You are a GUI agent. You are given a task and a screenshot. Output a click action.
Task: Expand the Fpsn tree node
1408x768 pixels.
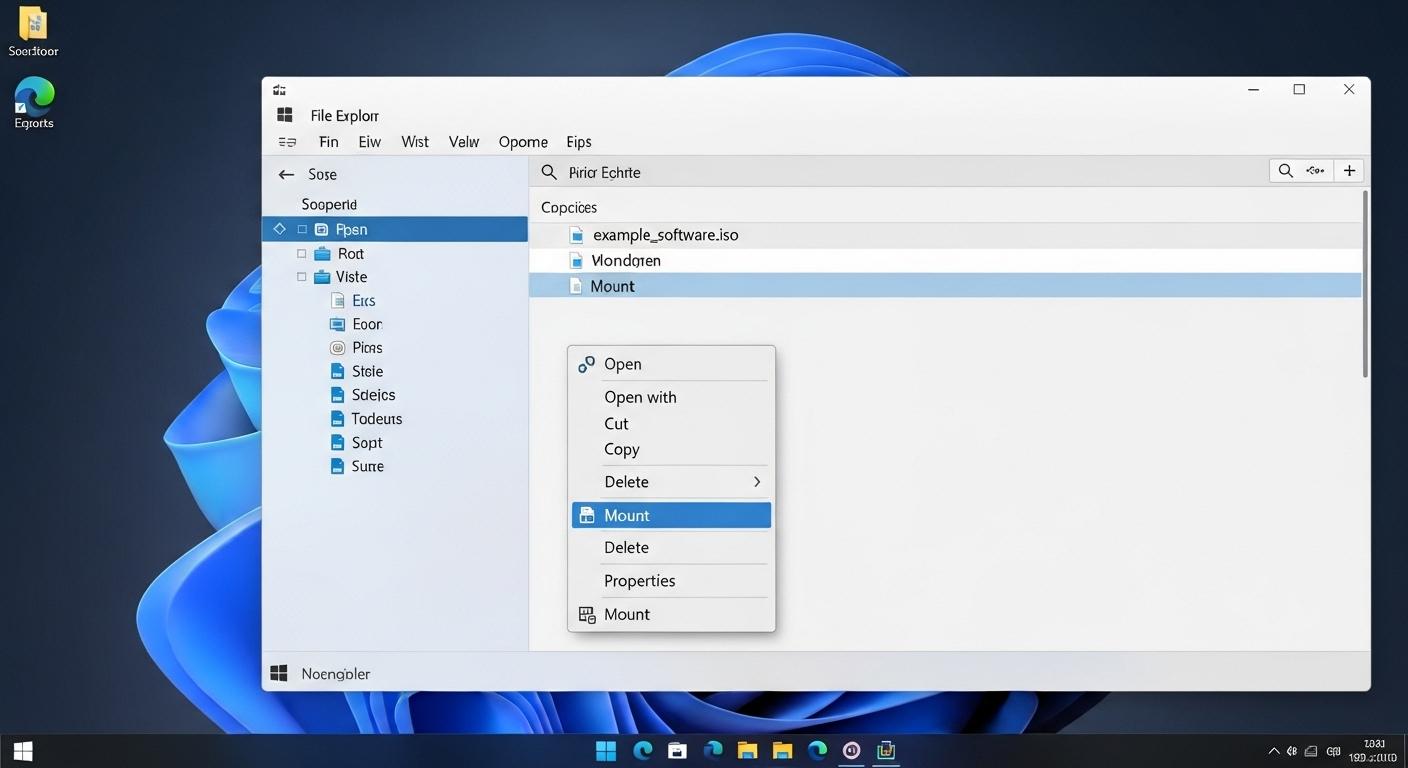(x=280, y=229)
